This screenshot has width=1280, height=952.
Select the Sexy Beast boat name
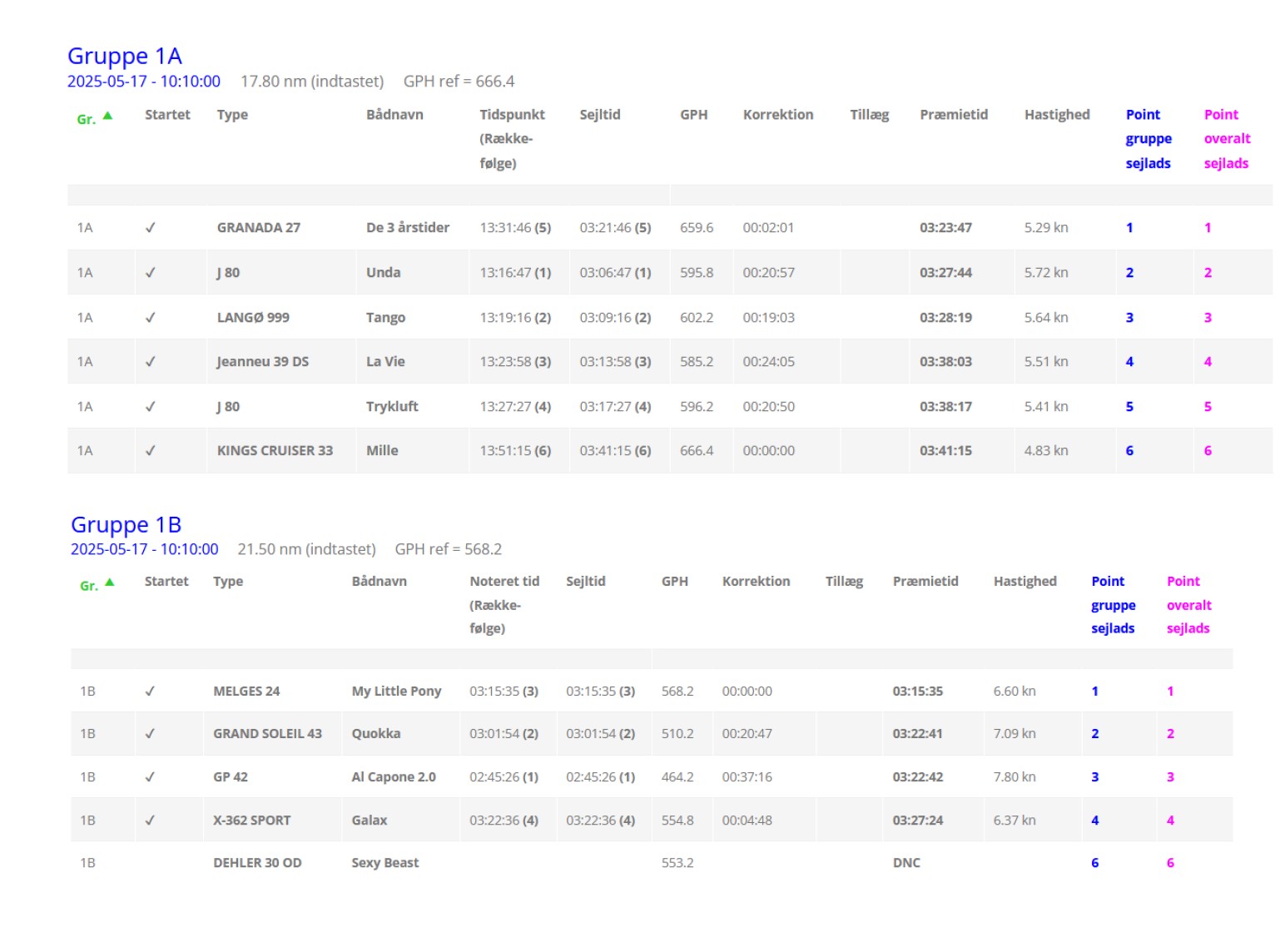point(384,863)
